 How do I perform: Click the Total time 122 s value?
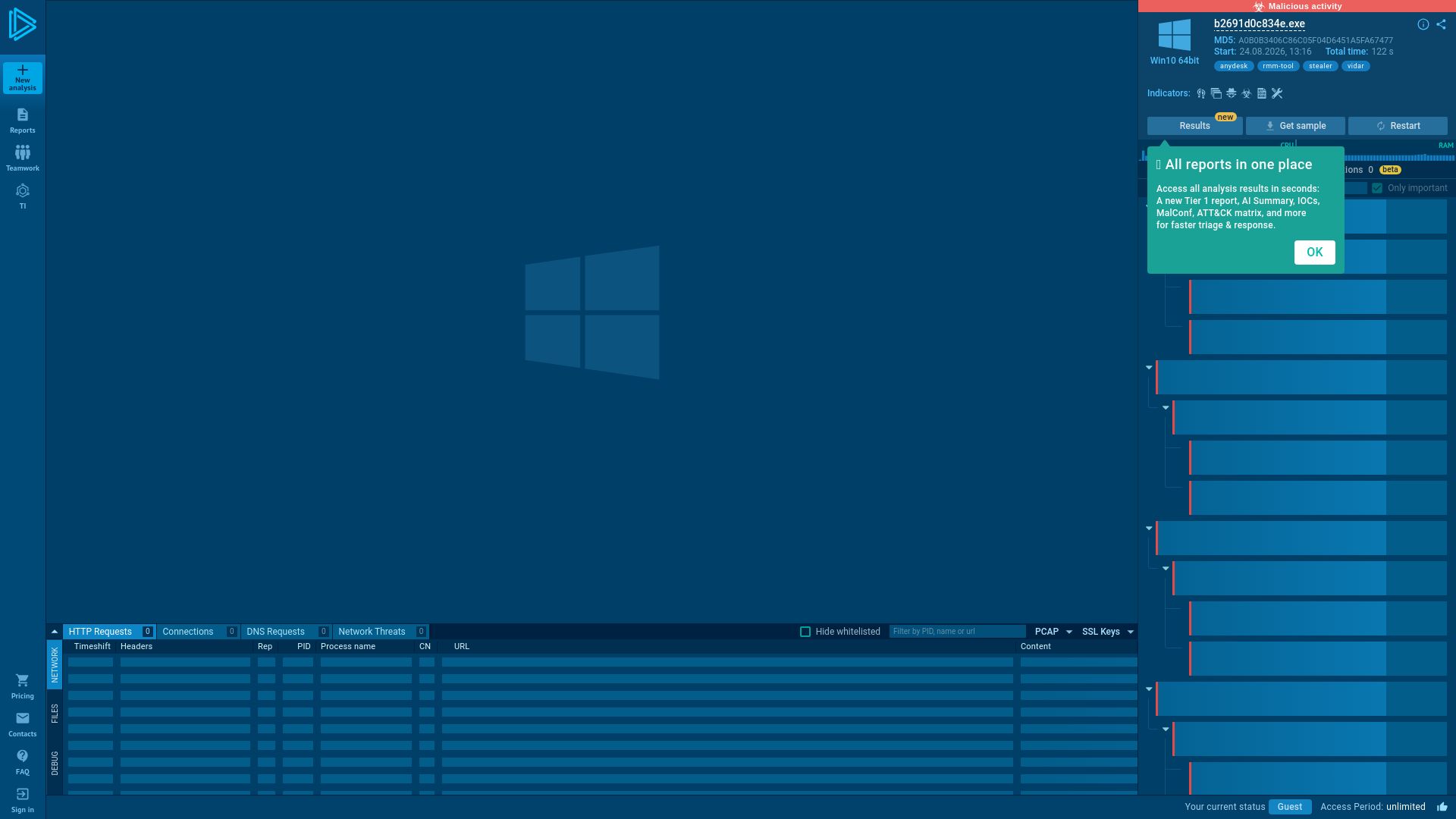[1382, 52]
